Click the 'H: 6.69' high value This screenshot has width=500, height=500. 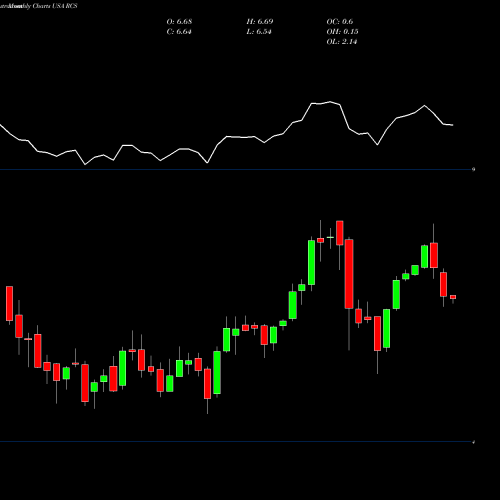pyautogui.click(x=260, y=22)
